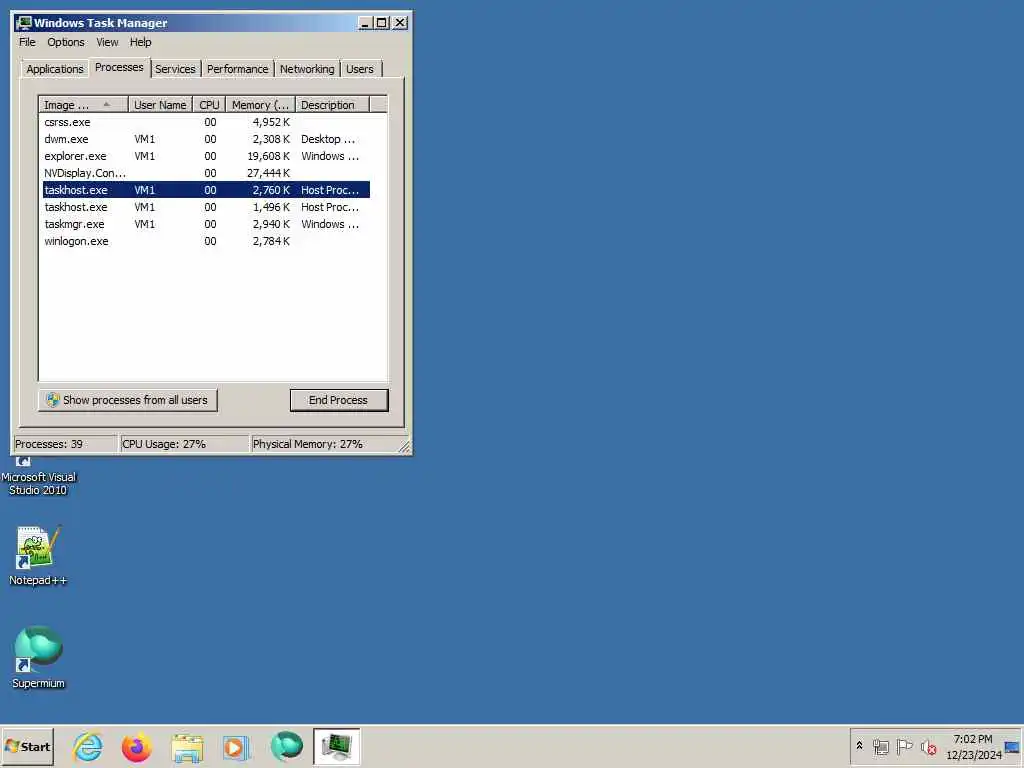Select Supermium desktop shortcut
Image resolution: width=1024 pixels, height=768 pixels.
click(x=38, y=658)
